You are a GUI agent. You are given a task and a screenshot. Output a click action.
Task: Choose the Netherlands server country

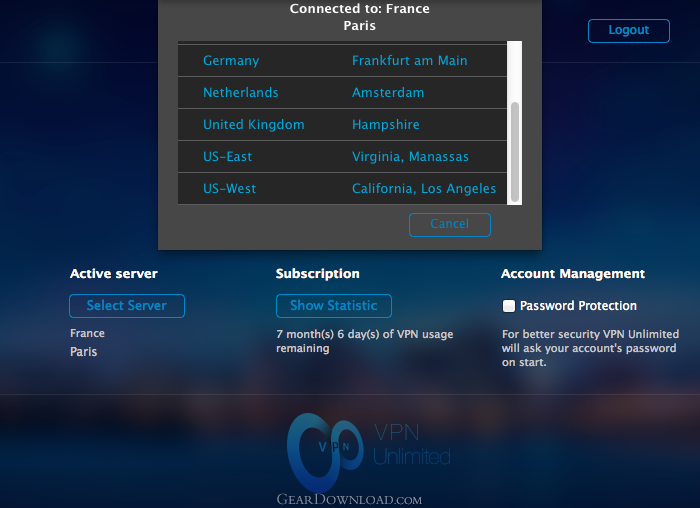[241, 93]
